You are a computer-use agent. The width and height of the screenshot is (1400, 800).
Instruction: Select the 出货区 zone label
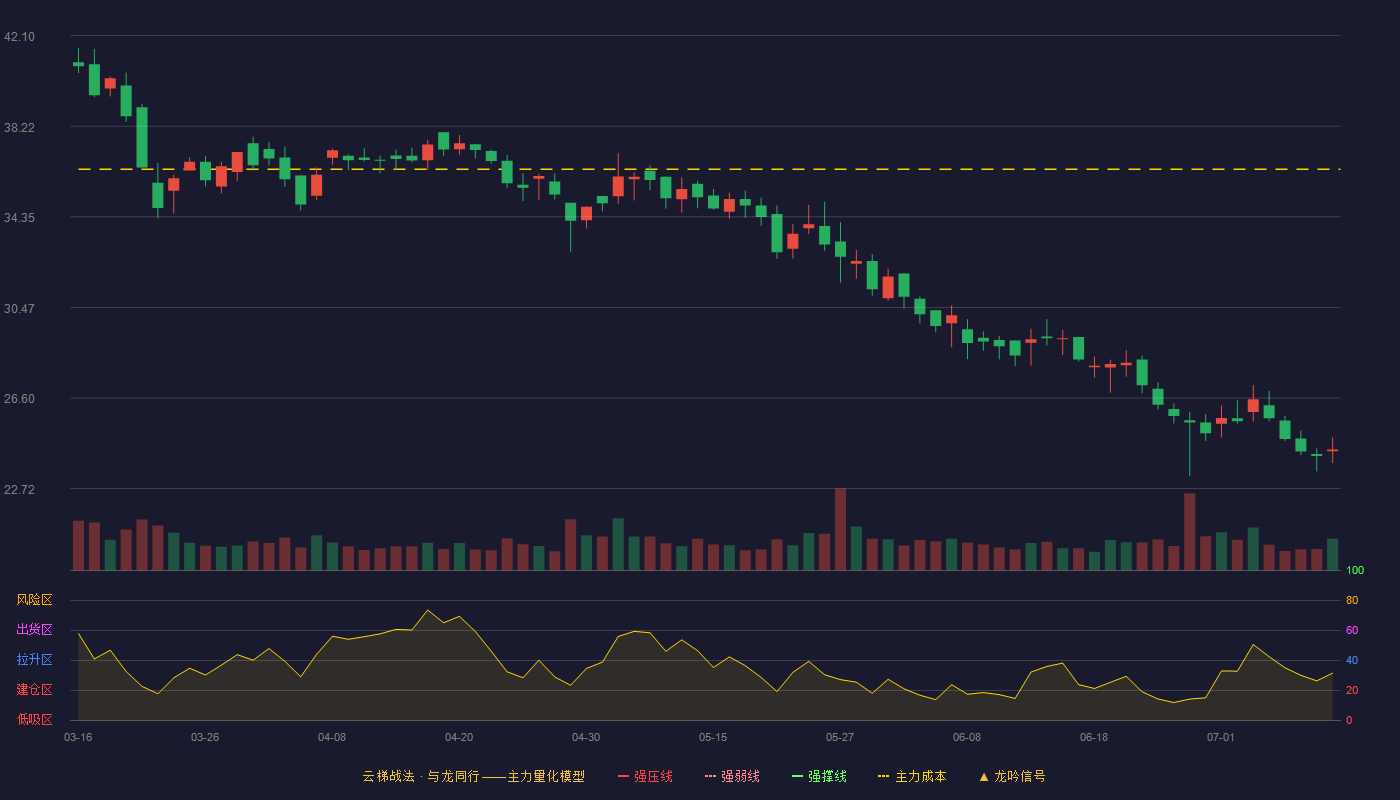[x=34, y=630]
